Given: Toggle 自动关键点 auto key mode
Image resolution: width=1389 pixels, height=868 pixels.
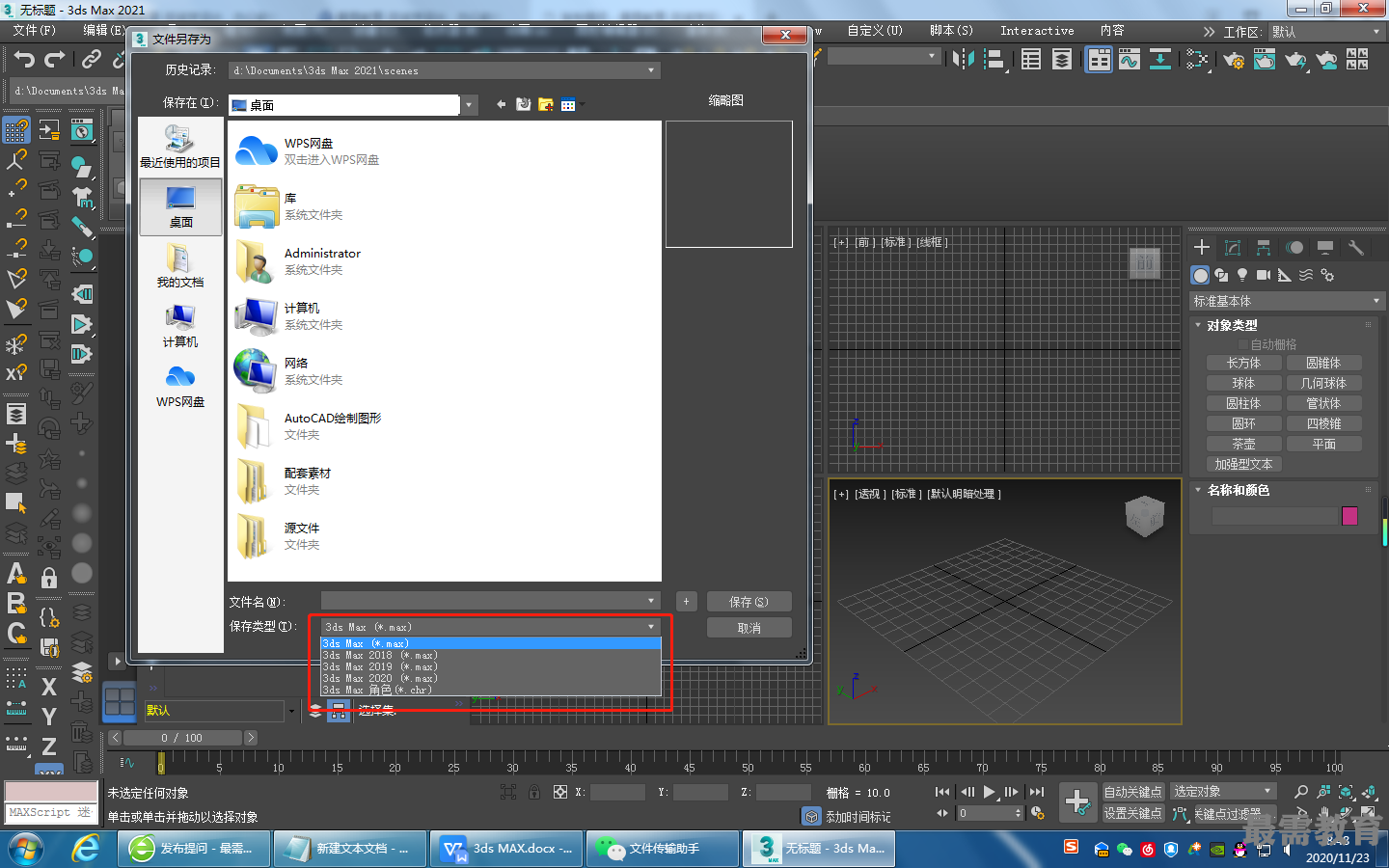Looking at the screenshot, I should (x=1133, y=792).
